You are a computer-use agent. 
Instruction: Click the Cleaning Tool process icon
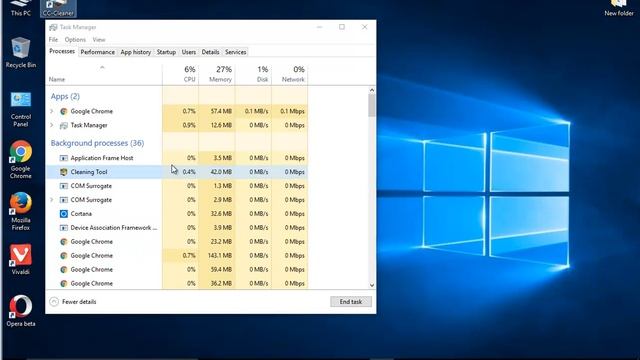pyautogui.click(x=64, y=172)
